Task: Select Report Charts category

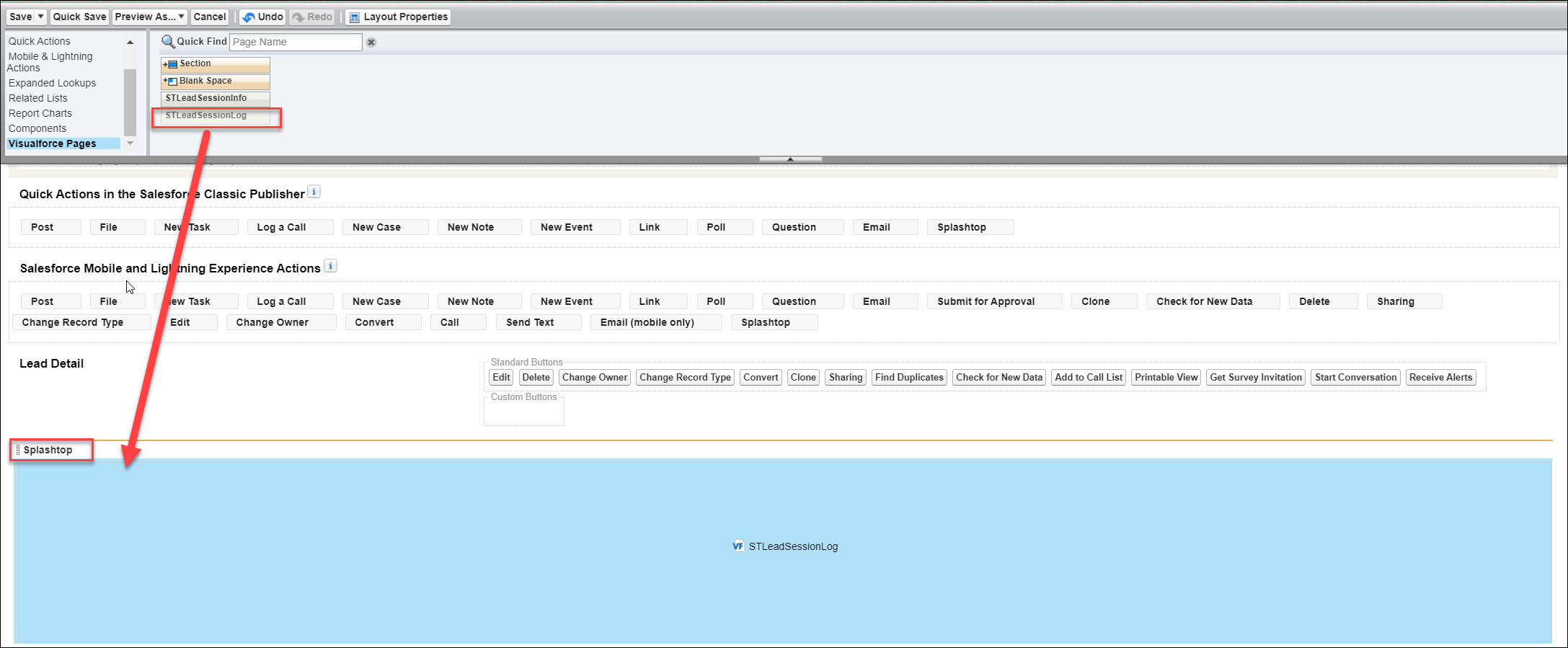Action: (x=40, y=113)
